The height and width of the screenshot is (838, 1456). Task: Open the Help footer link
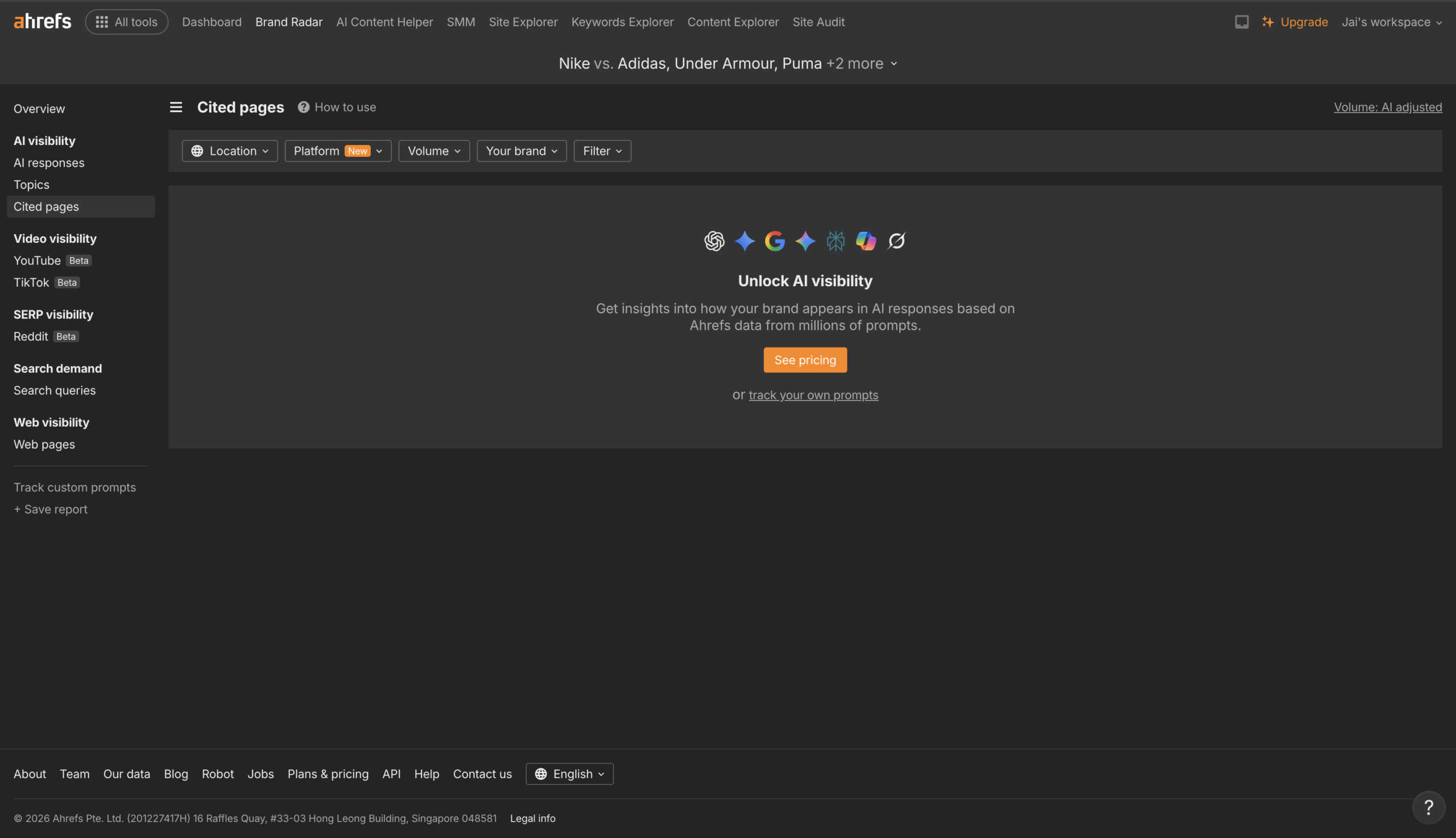[427, 774]
